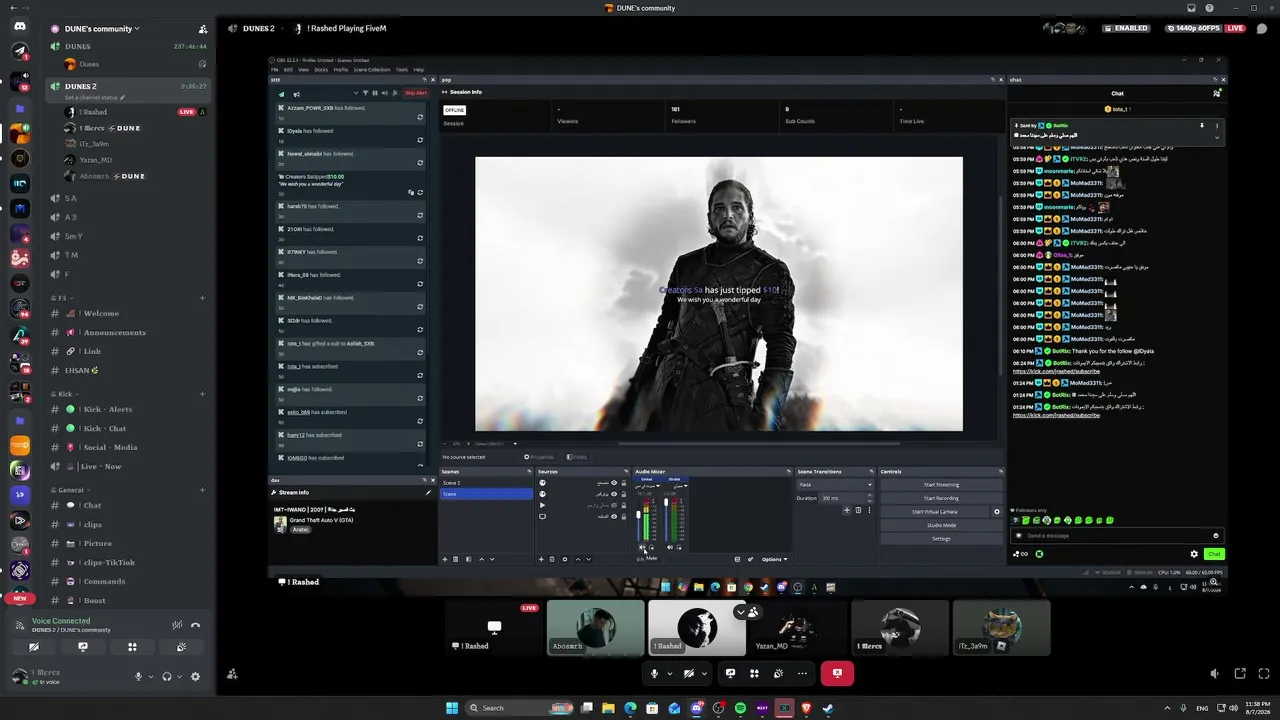This screenshot has width=1280, height=720.
Task: Click the Windows Start button
Action: [452, 708]
